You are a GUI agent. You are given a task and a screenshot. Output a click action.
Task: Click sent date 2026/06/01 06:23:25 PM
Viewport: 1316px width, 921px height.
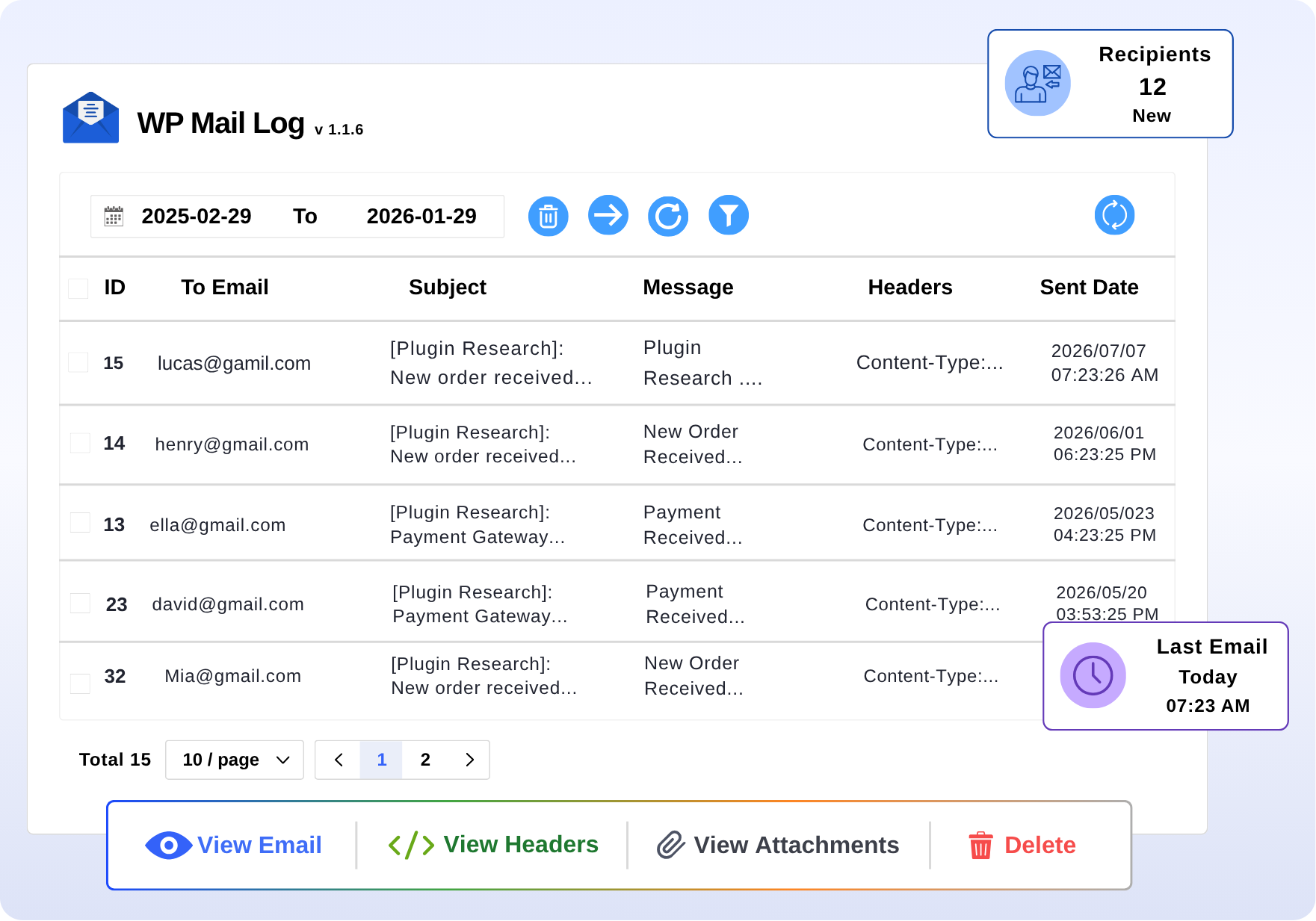tap(1105, 444)
